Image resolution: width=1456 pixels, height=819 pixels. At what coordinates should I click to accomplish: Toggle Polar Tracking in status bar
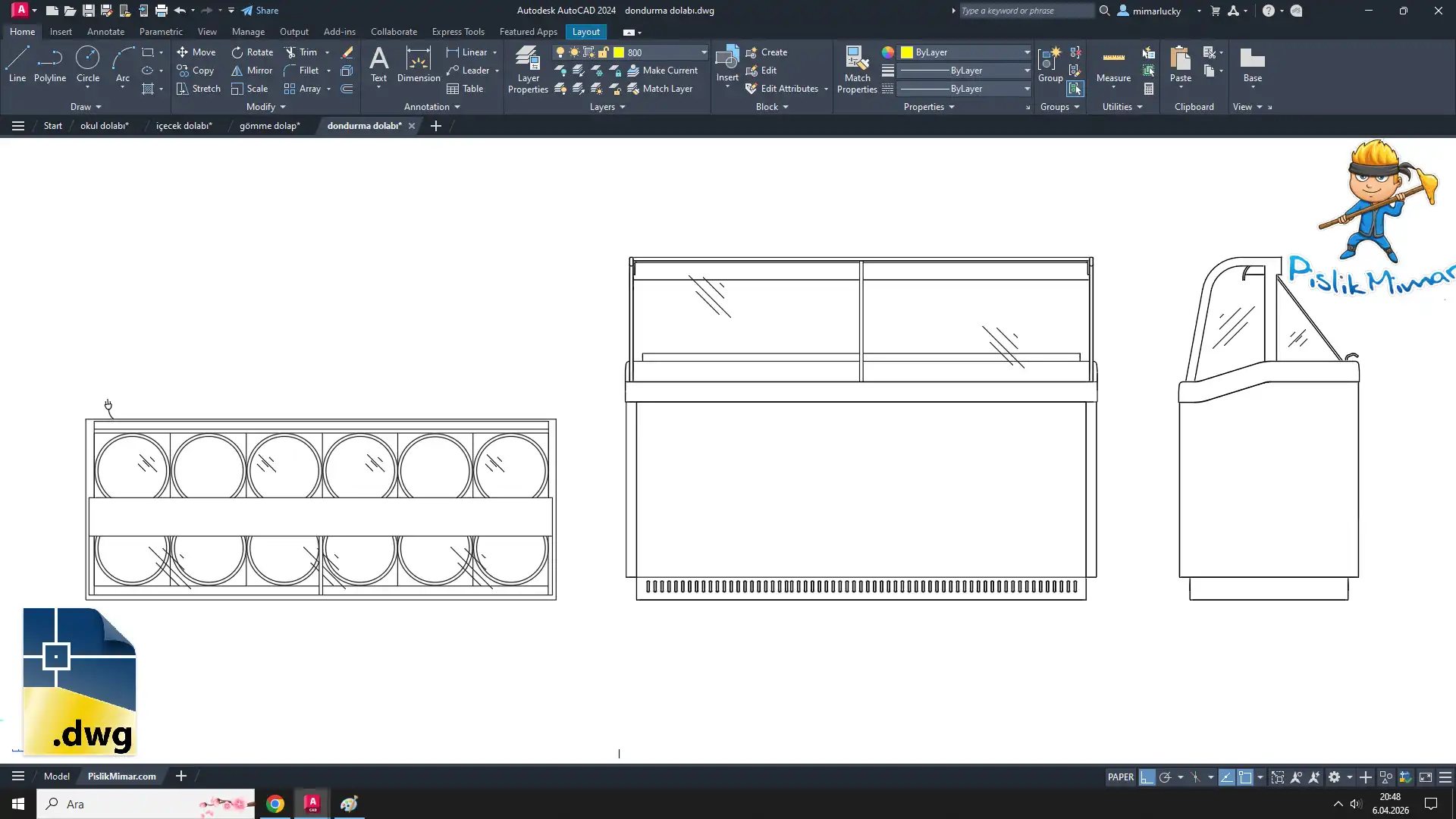coord(1166,777)
